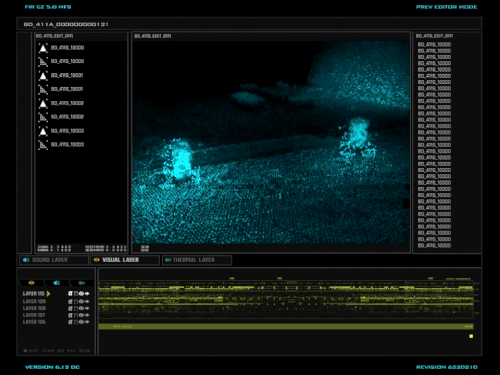Switch to the VISUAL LAYER tab
This screenshot has width=500, height=375.
pyautogui.click(x=125, y=260)
